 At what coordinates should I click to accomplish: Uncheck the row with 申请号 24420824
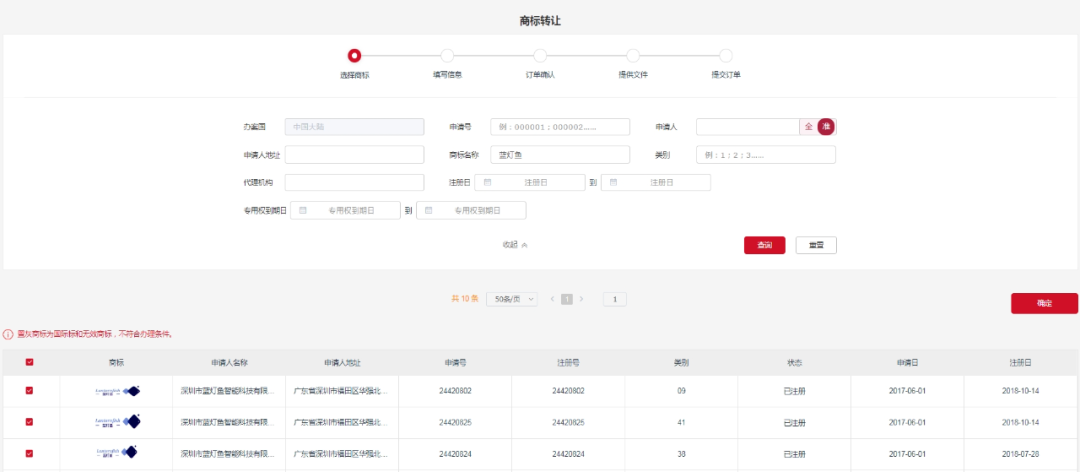tap(29, 454)
